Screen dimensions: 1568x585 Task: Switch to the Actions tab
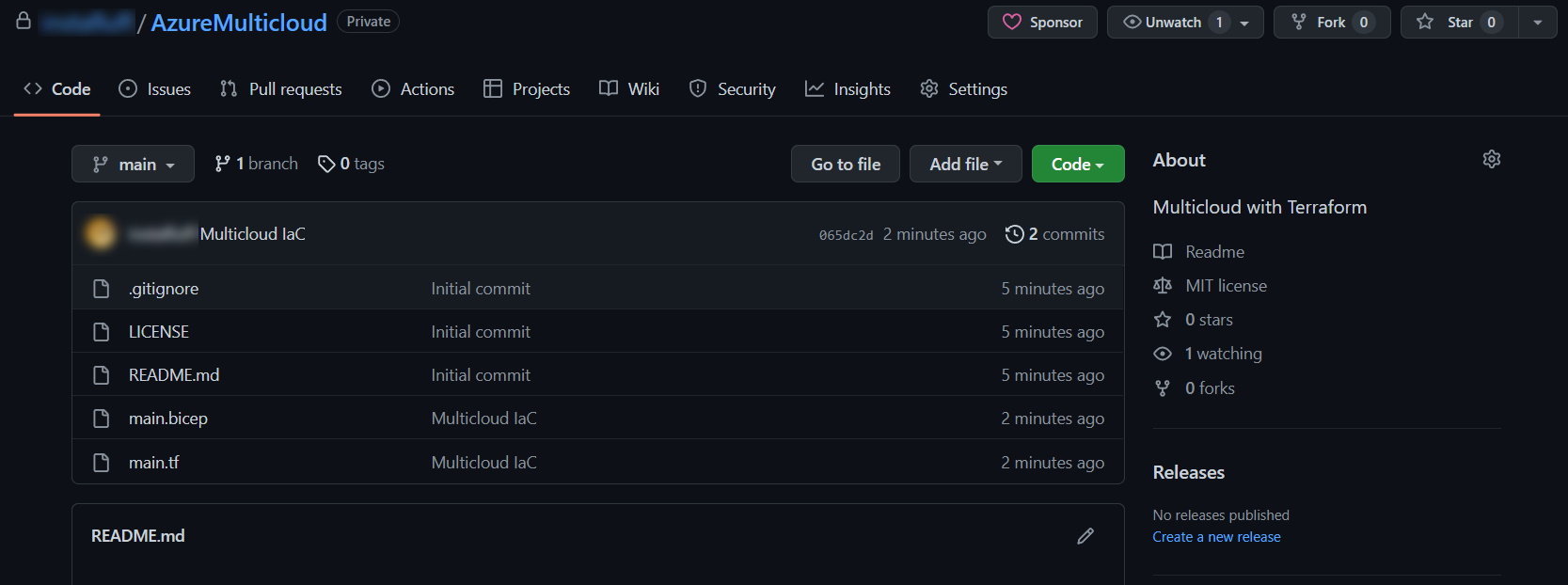click(x=413, y=88)
